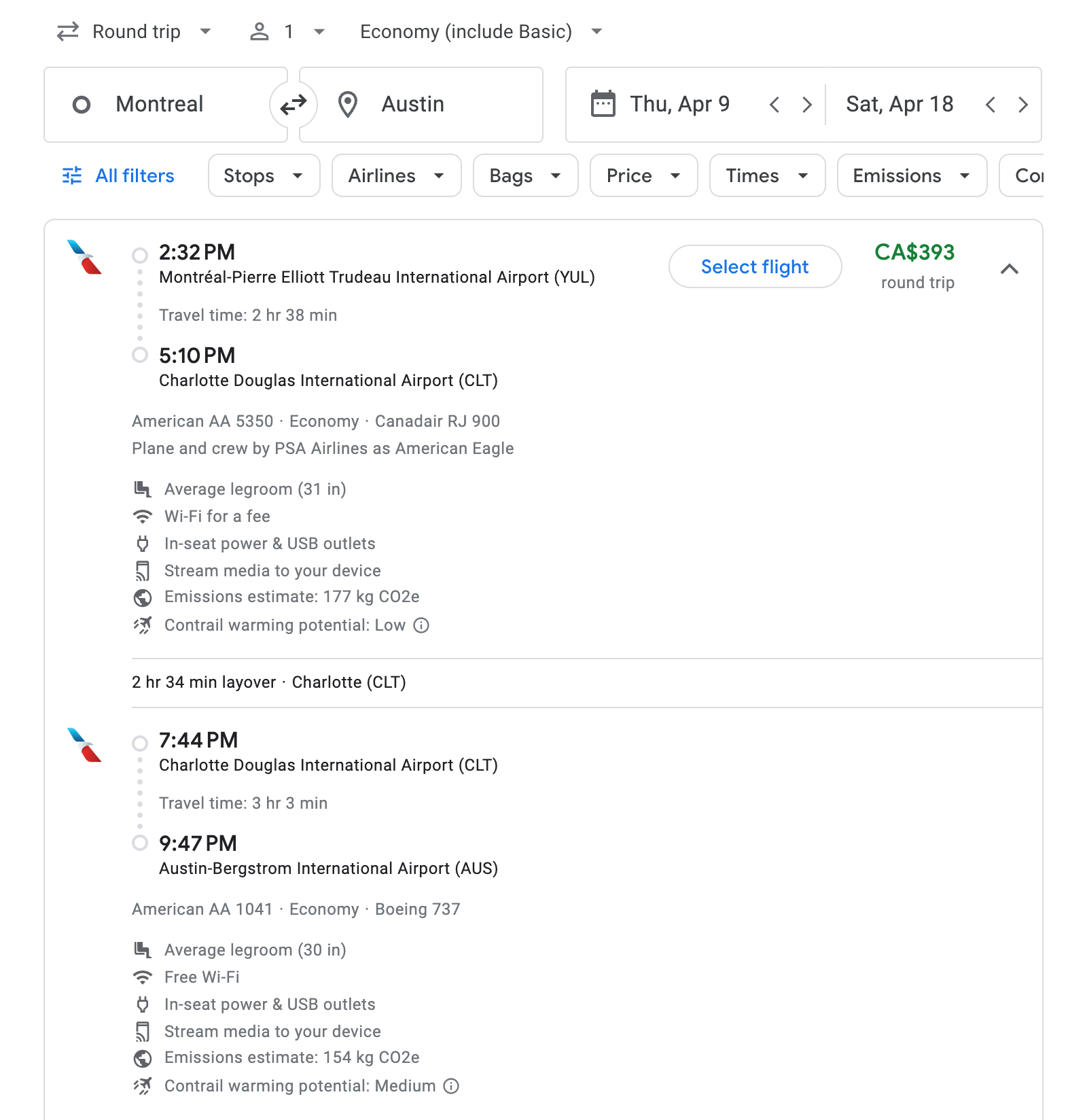
Task: Click the All filters link
Action: point(133,175)
